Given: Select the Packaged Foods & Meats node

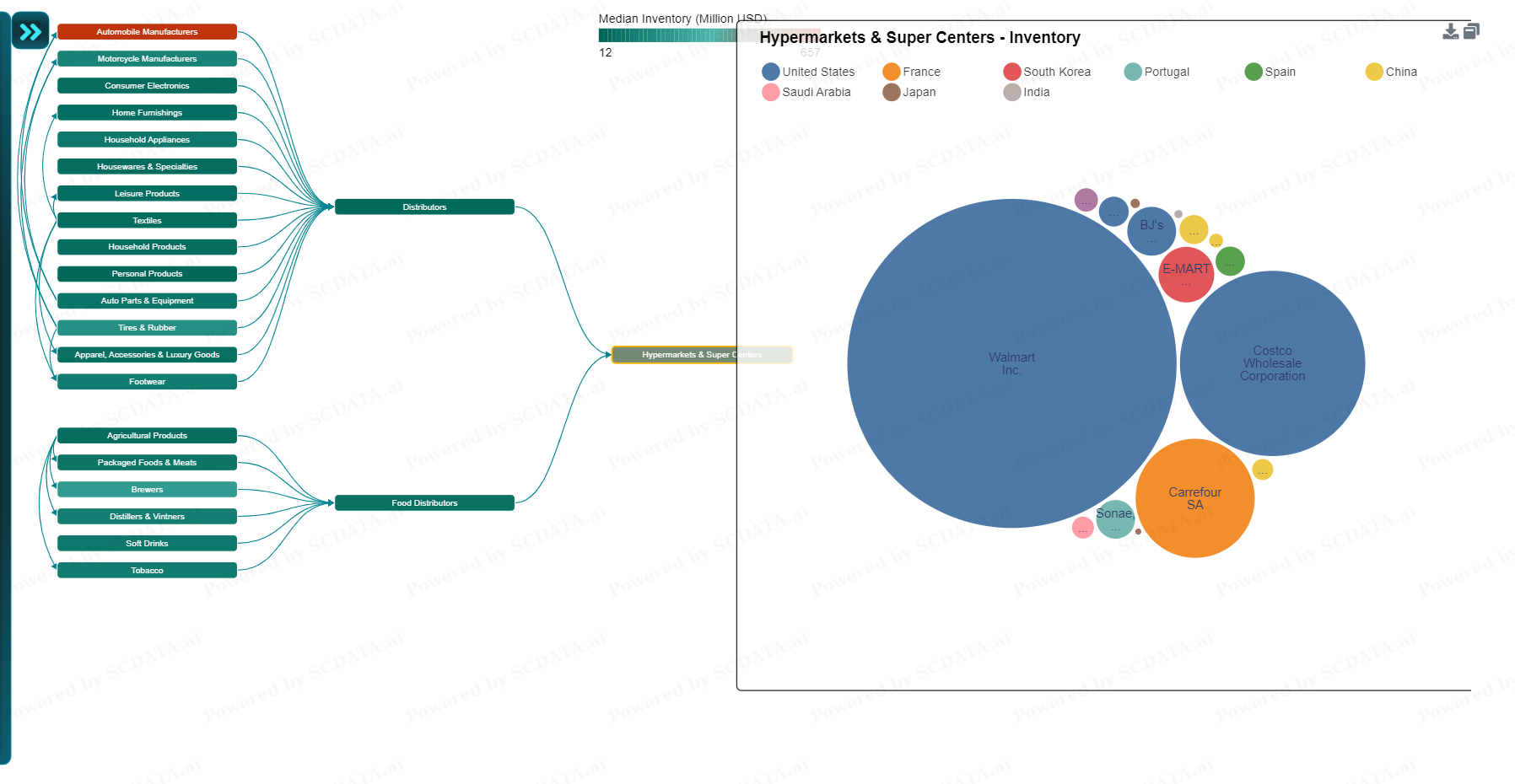Looking at the screenshot, I should [147, 463].
